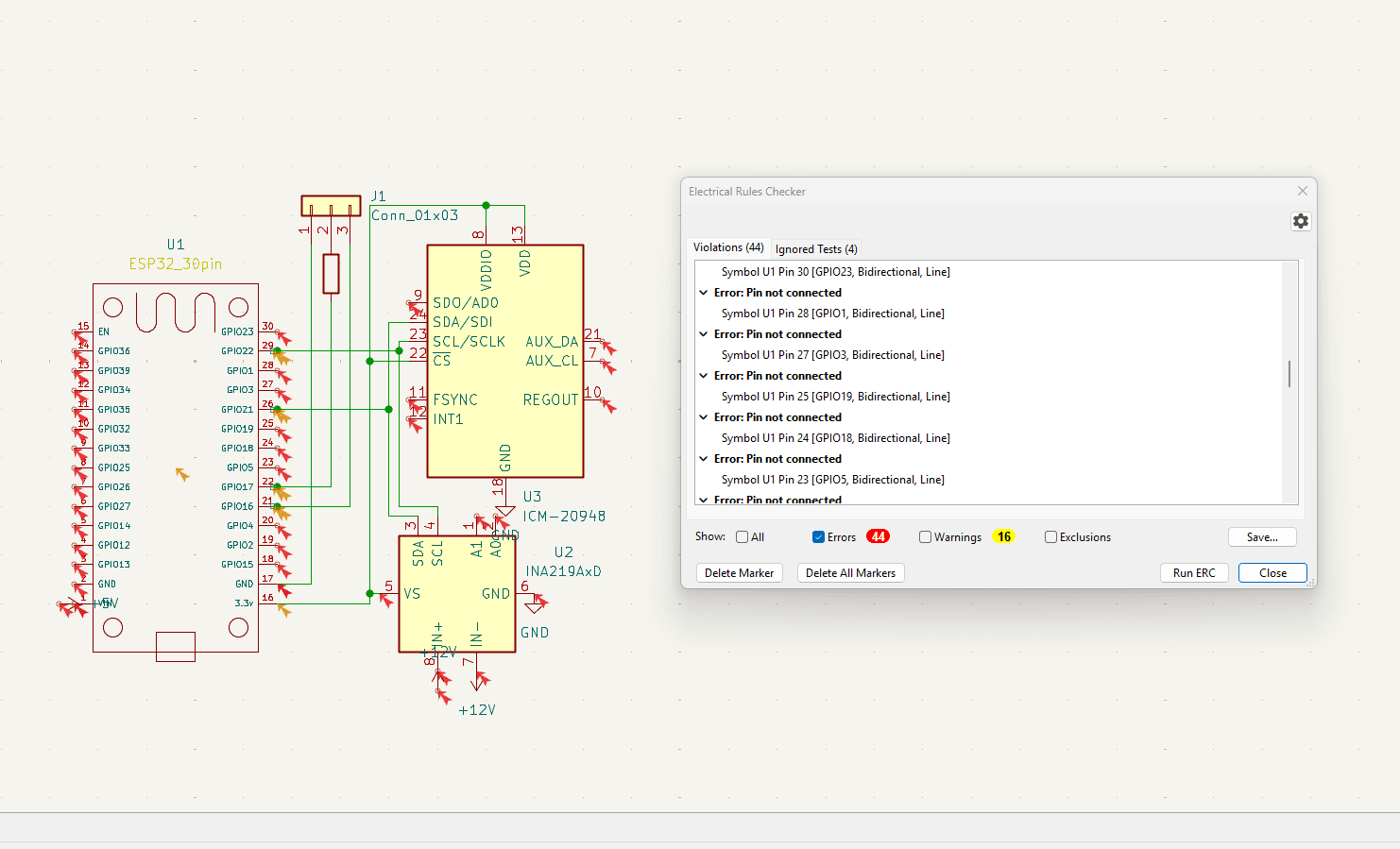Click orange warning marker inside U1 symbol
1400x849 pixels.
coord(182,474)
